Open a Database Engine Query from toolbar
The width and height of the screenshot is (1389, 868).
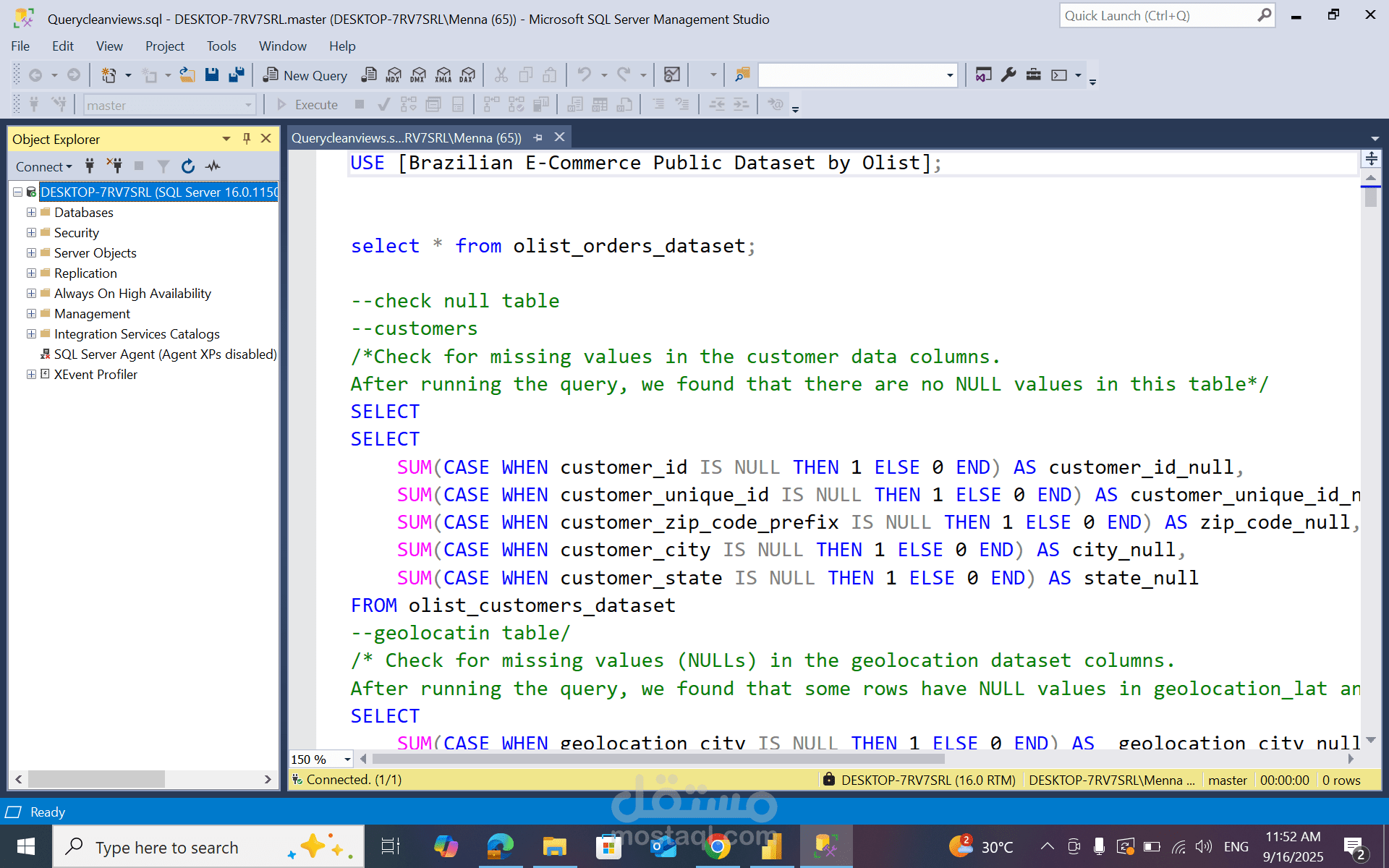click(369, 75)
